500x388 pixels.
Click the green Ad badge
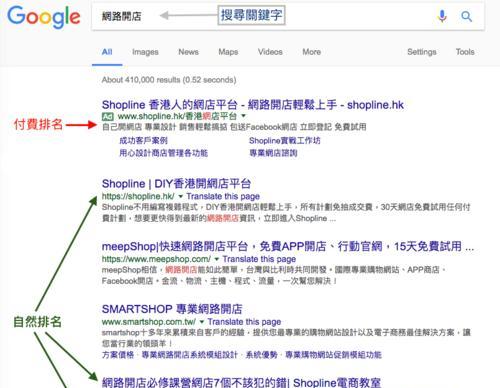(x=108, y=116)
